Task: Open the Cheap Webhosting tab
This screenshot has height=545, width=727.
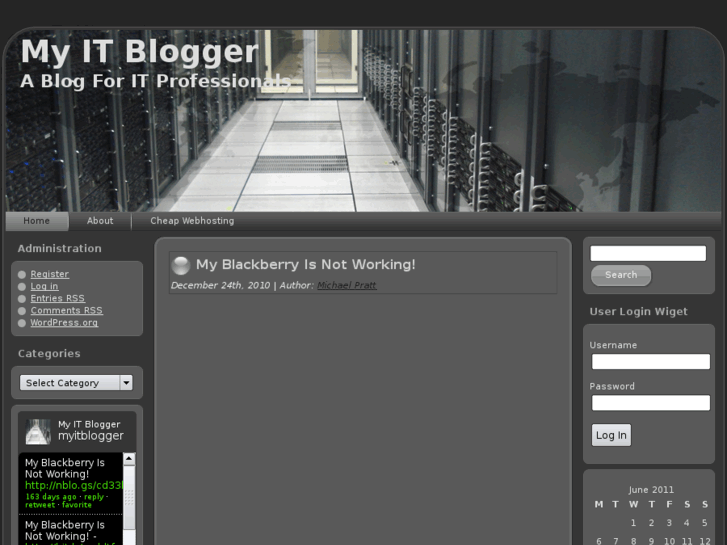Action: click(192, 221)
